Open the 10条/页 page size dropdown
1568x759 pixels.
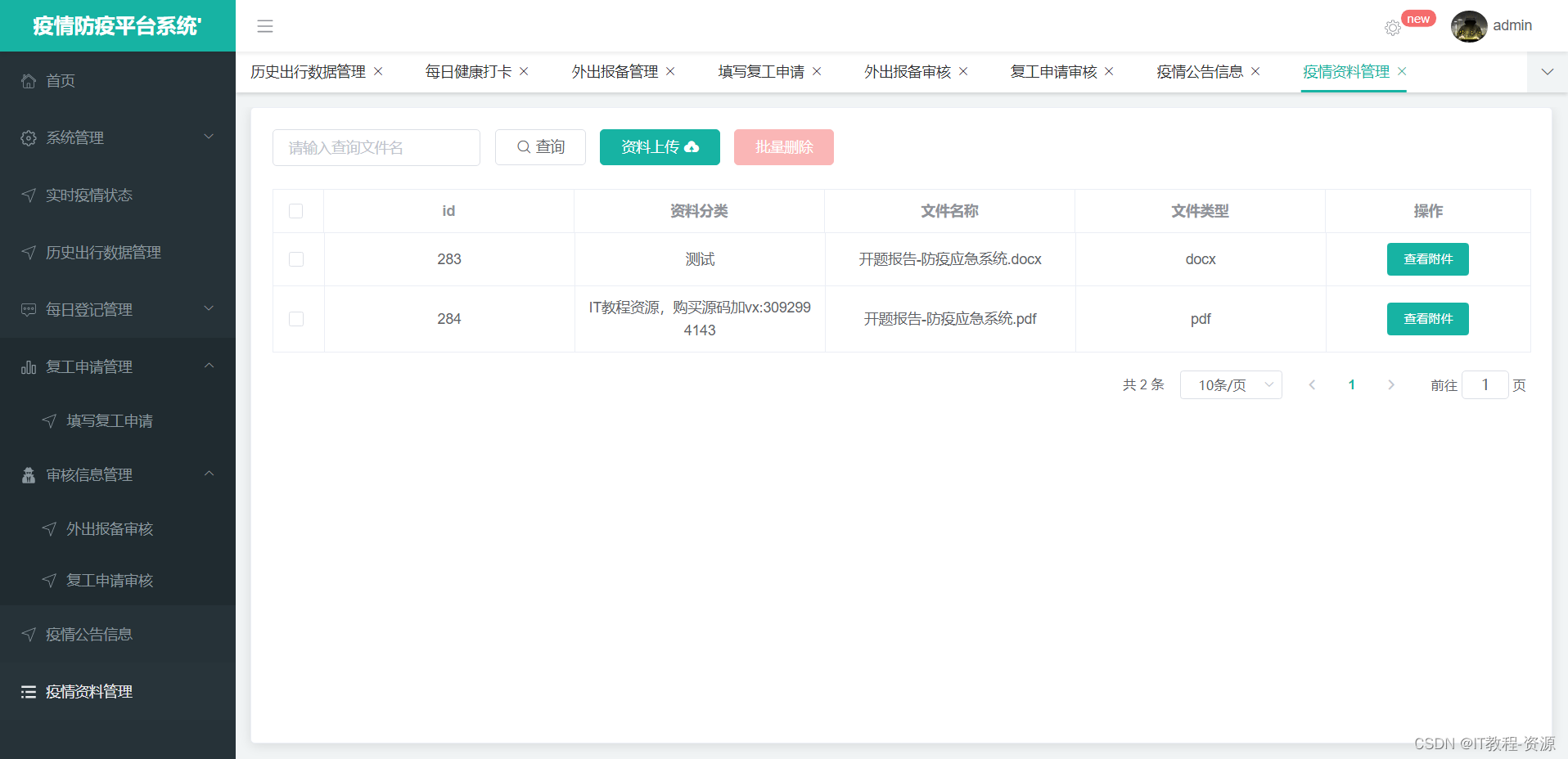pos(1231,384)
